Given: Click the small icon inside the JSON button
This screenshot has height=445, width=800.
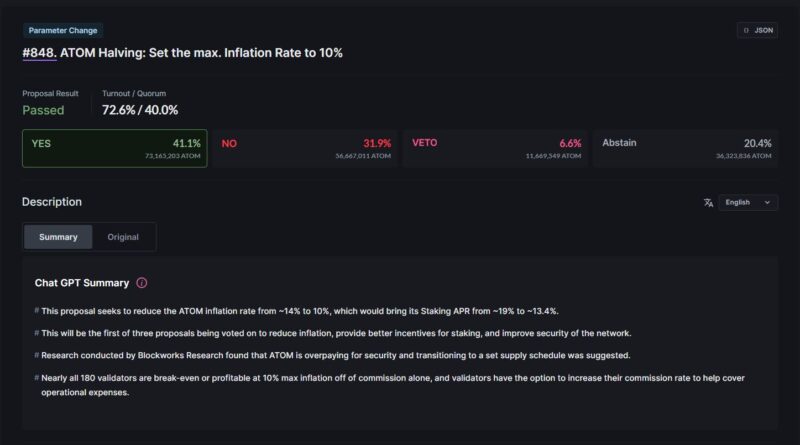Looking at the screenshot, I should pos(745,30).
